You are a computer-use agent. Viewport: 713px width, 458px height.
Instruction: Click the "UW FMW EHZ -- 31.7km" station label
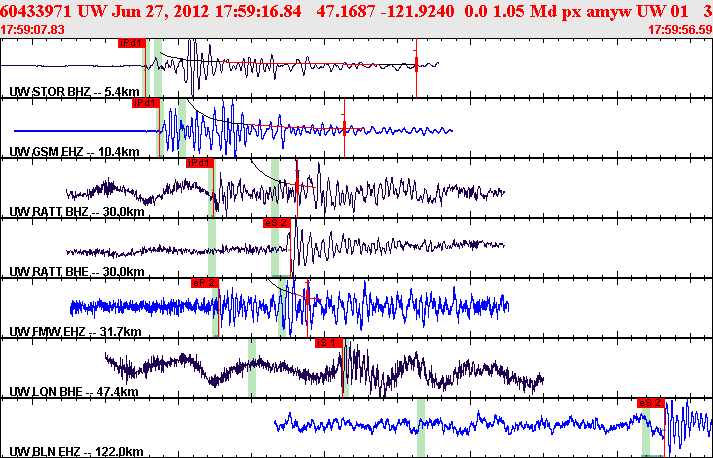75,332
